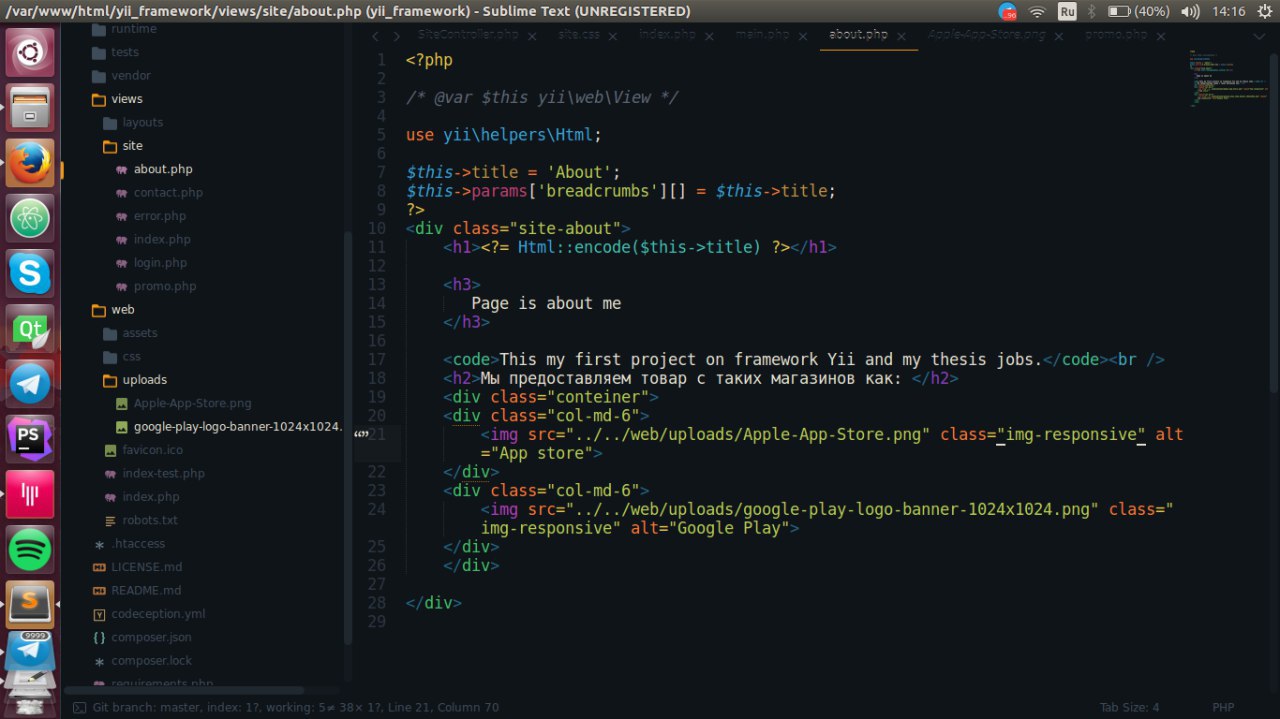Toggle the sidebar panel icon in status bar
Screen dimensions: 1280x719
(x=79, y=707)
